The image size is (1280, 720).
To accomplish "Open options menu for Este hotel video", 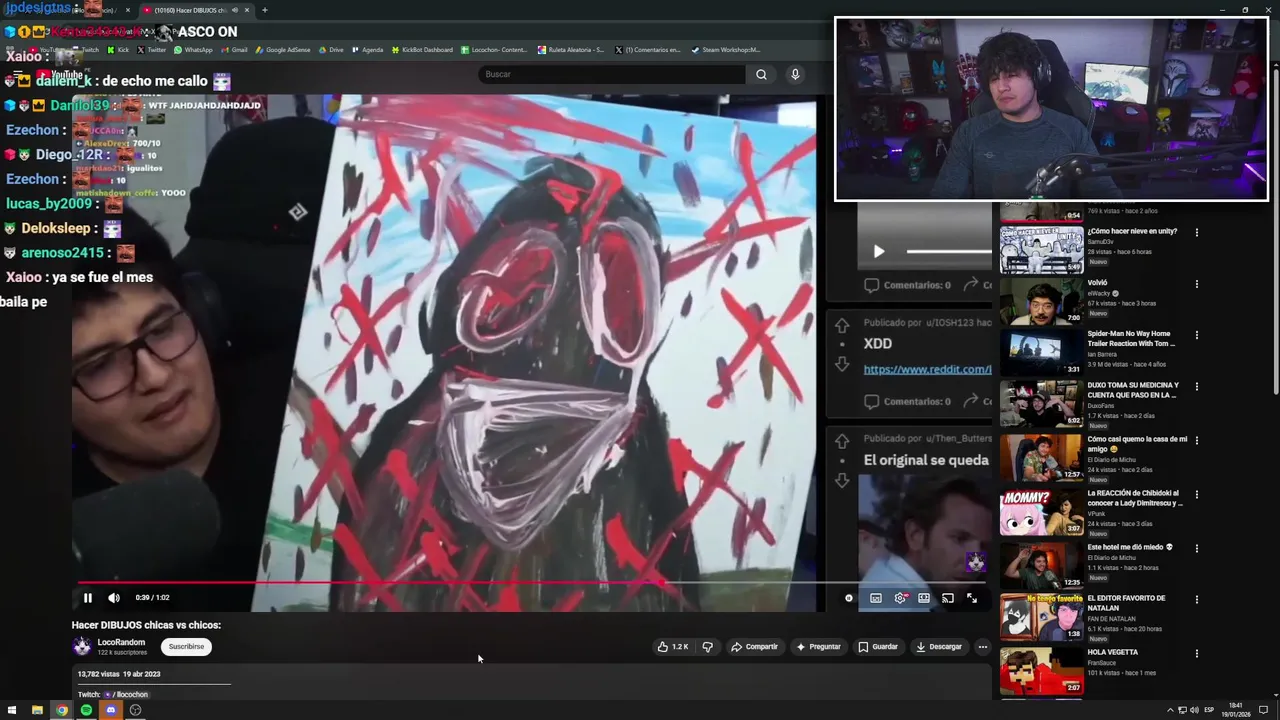I will click(x=1196, y=549).
